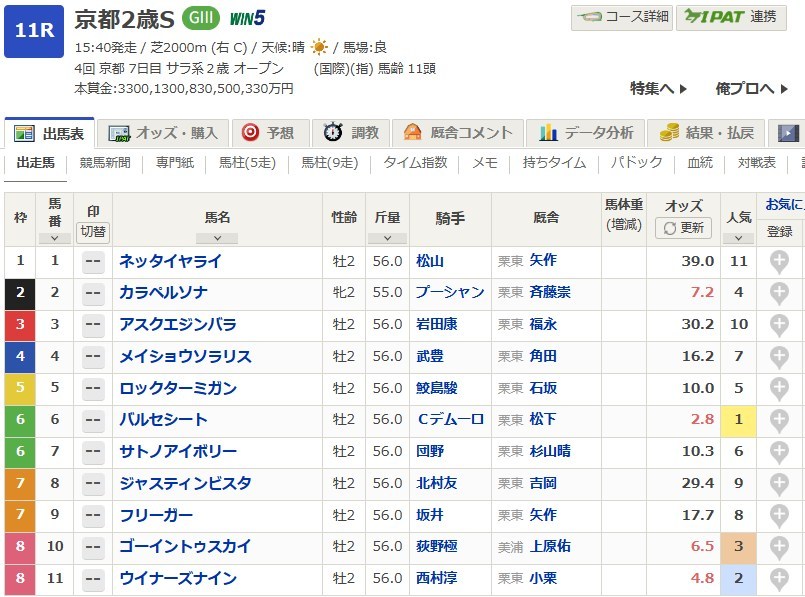Toggle the 印 切替 button

(93, 231)
